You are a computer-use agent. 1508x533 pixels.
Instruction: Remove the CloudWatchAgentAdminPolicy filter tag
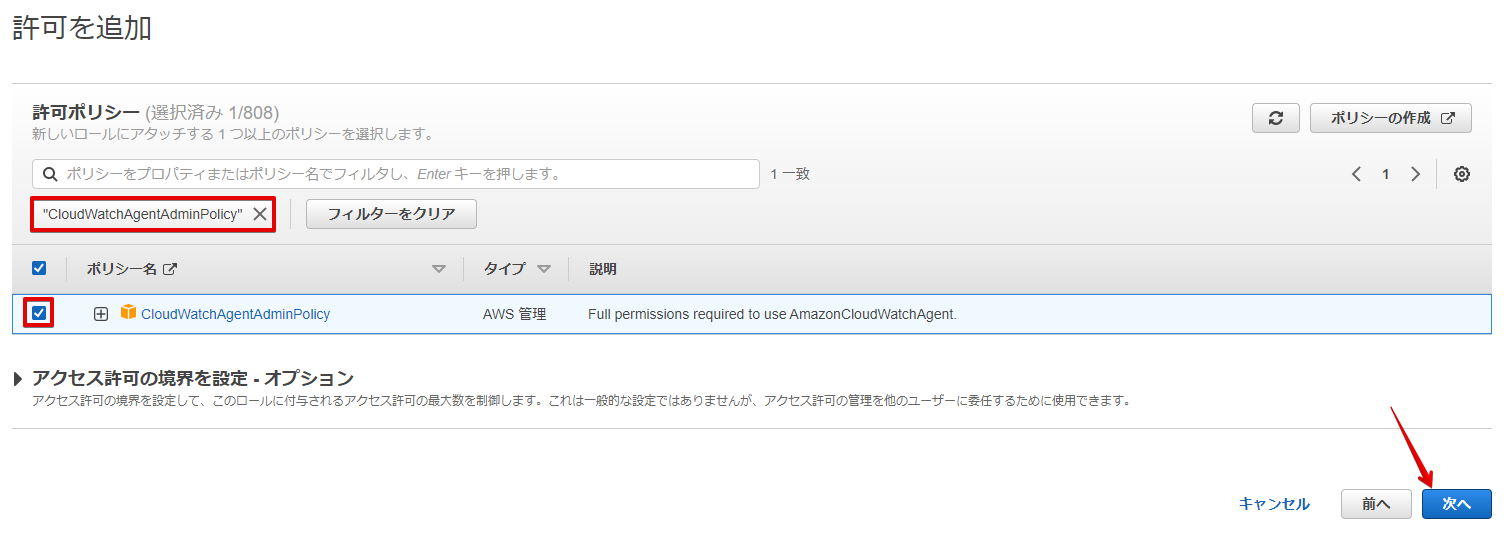point(259,214)
